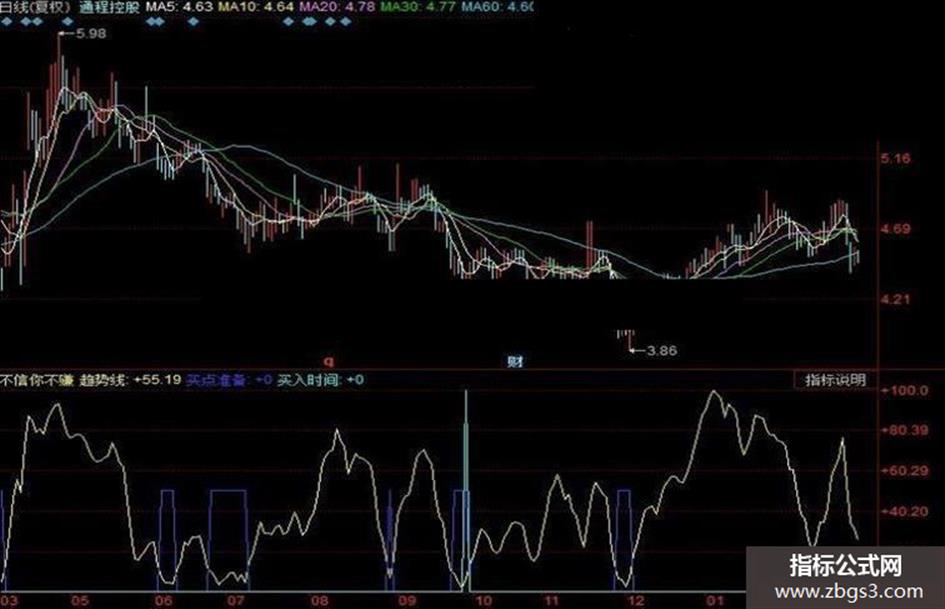This screenshot has height=609, width=945.
Task: Click the 日线(复权) period label
Action: tap(35, 7)
